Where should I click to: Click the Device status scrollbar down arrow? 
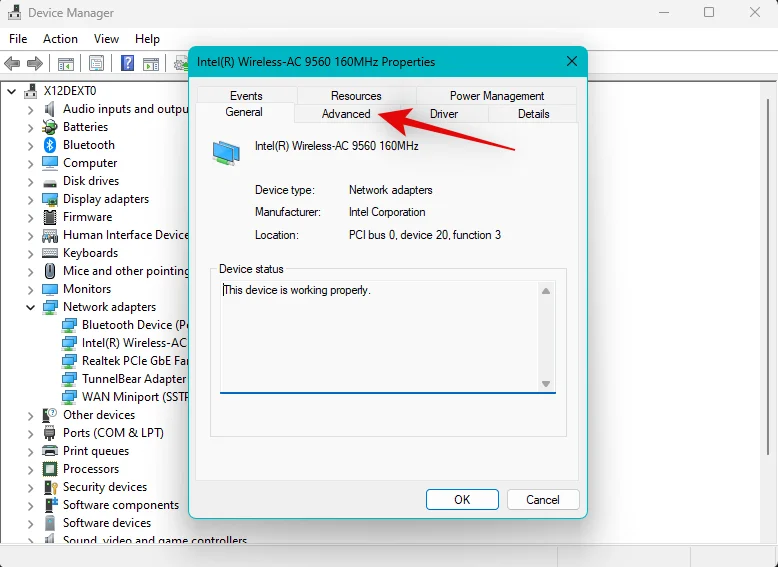pyautogui.click(x=546, y=384)
